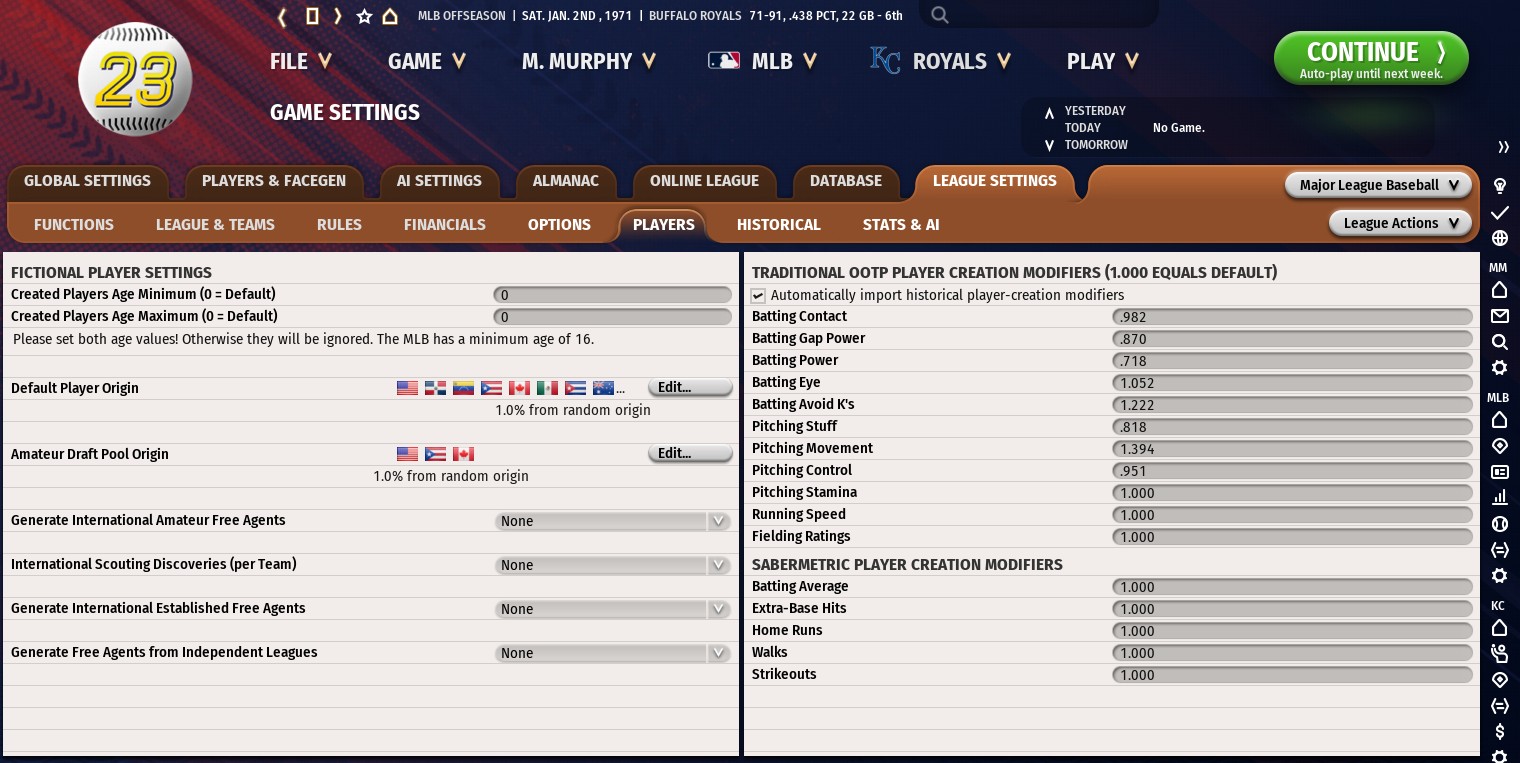Viewport: 1520px width, 763px height.
Task: Click the back navigation arrow in top bar
Action: [x=283, y=16]
